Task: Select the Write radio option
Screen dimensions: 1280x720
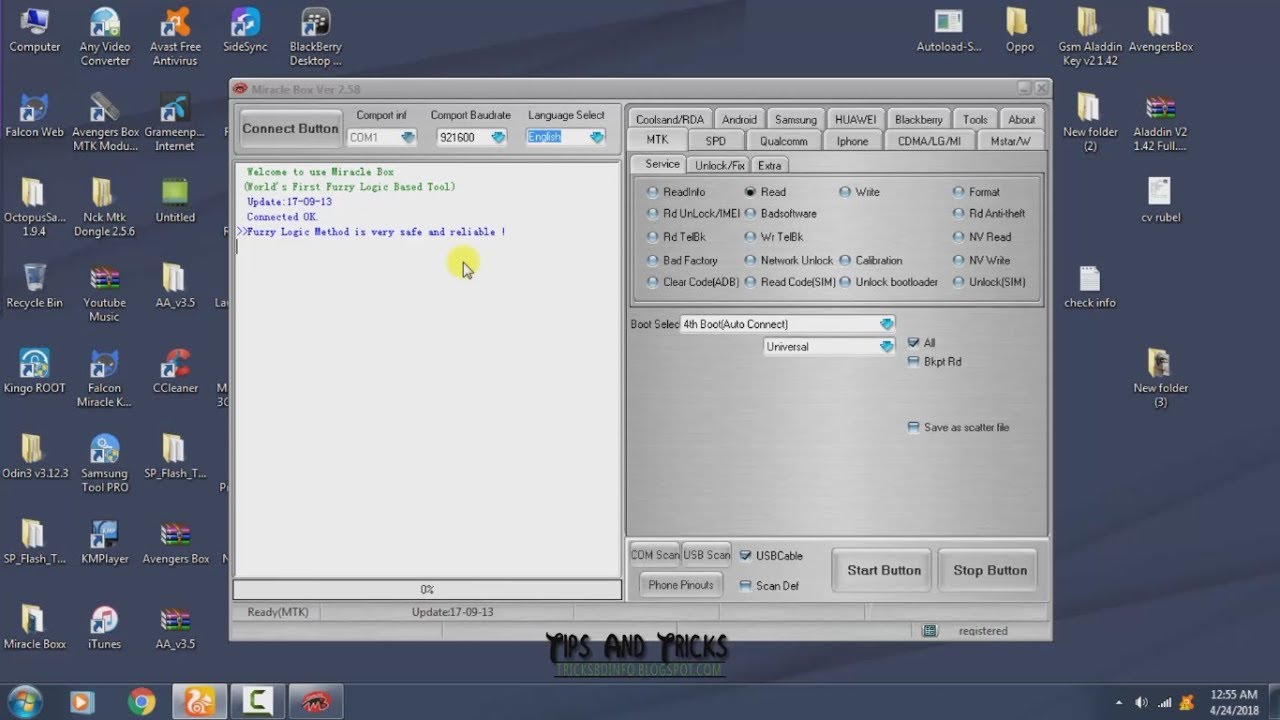Action: tap(860, 192)
